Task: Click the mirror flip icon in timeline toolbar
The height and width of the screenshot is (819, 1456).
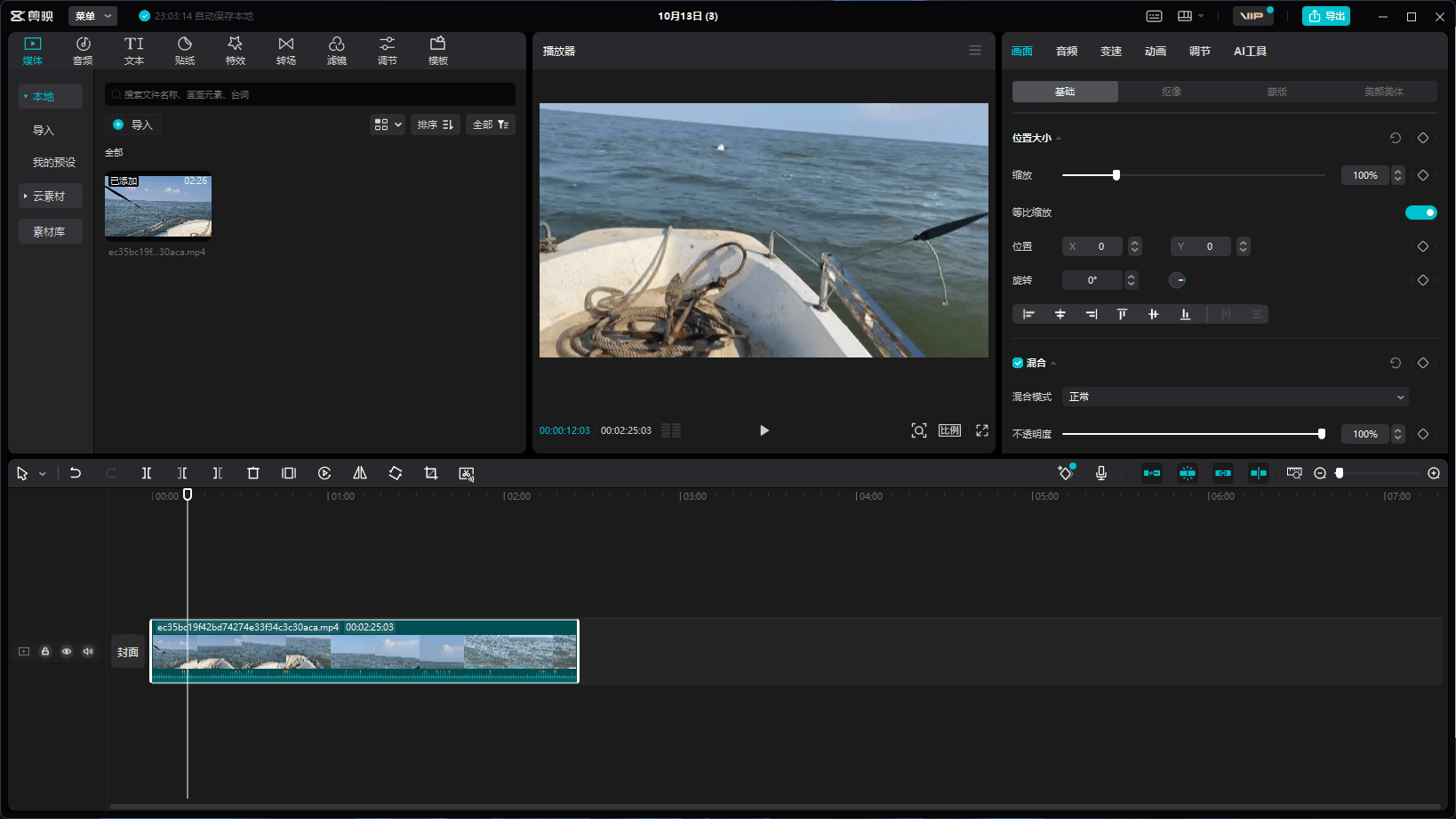Action: (360, 473)
